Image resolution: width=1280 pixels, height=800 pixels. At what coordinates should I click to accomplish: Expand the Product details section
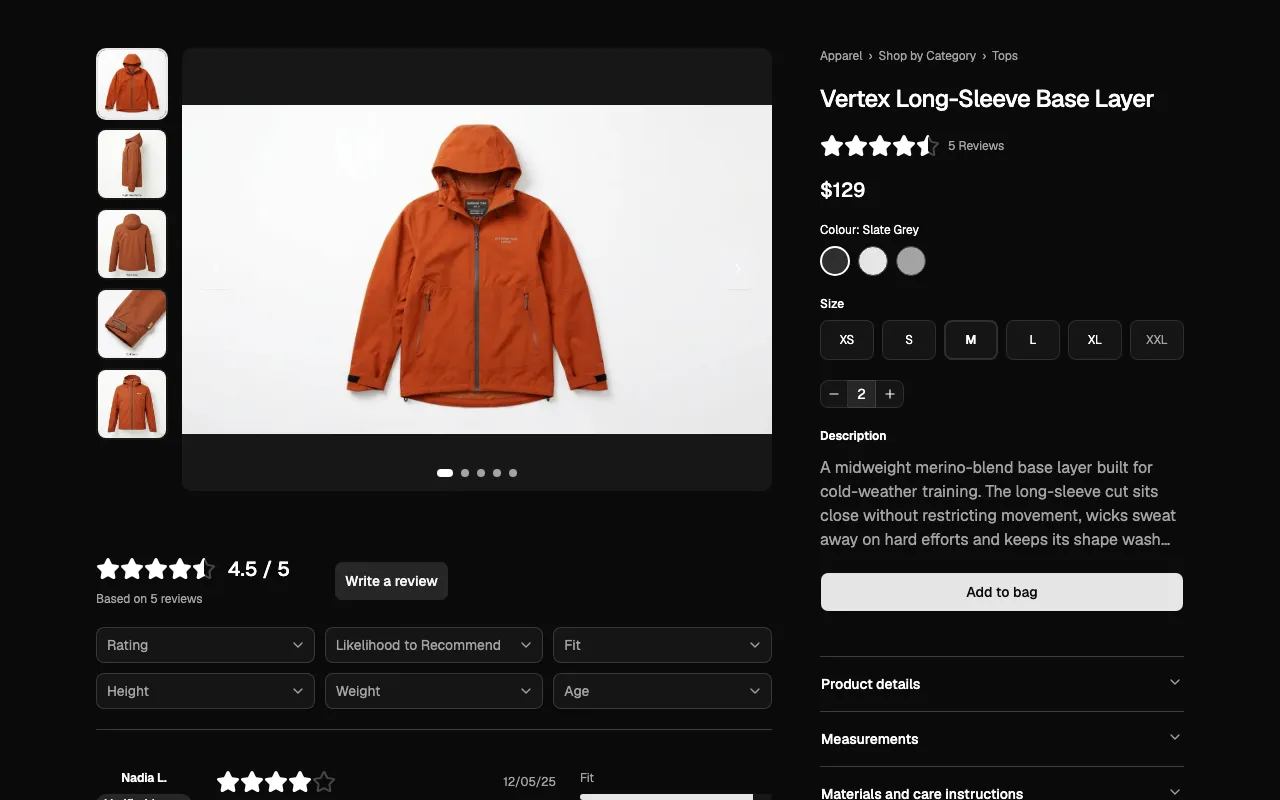pyautogui.click(x=1002, y=684)
